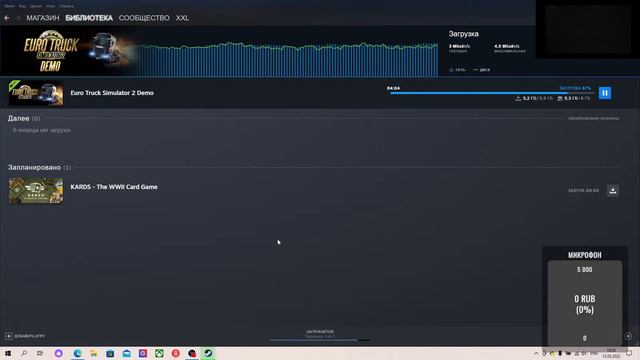Open the XXL profile tab
The height and width of the screenshot is (360, 640).
click(x=182, y=18)
